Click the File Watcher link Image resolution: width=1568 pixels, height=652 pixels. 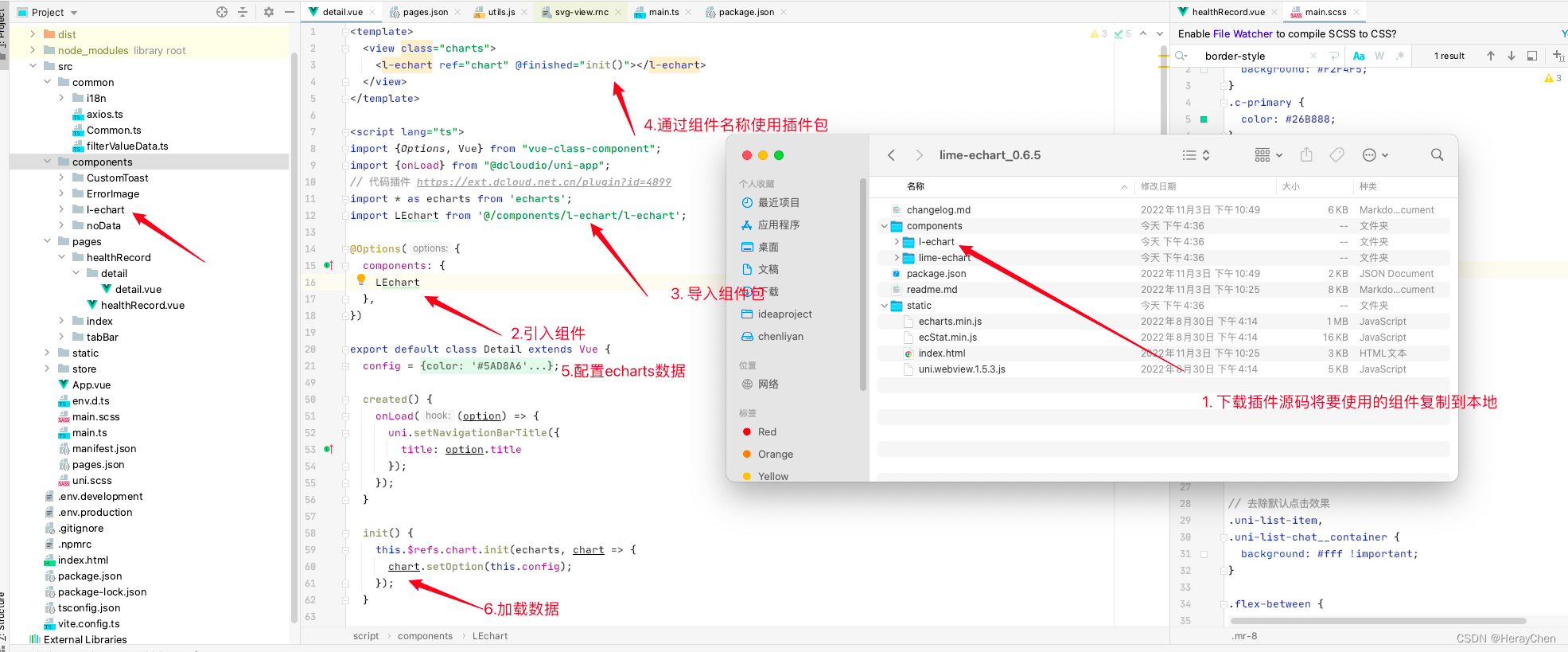[x=1243, y=33]
